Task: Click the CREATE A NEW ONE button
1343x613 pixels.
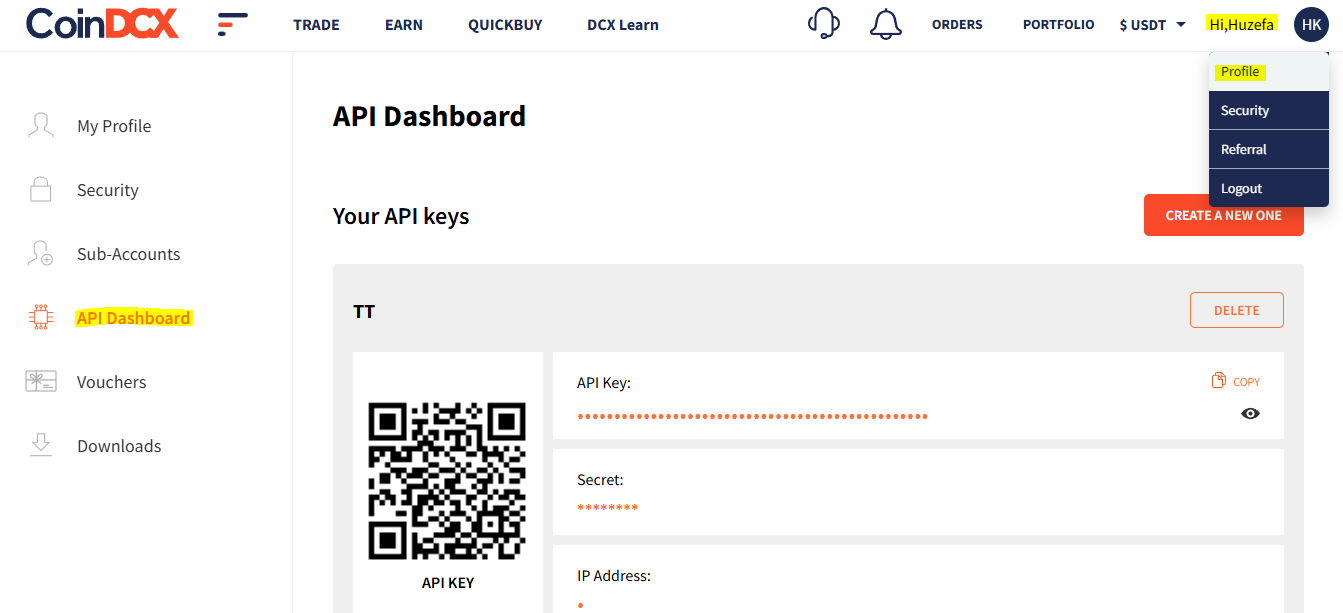Action: click(1224, 215)
